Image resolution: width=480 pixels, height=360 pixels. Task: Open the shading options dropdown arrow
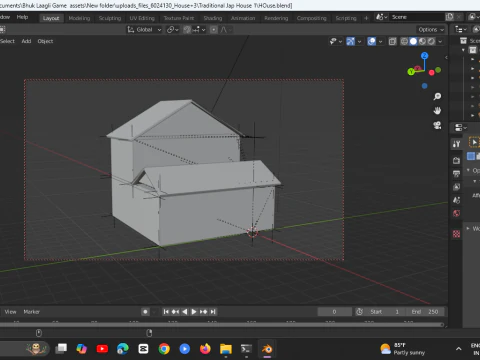pyautogui.click(x=440, y=41)
